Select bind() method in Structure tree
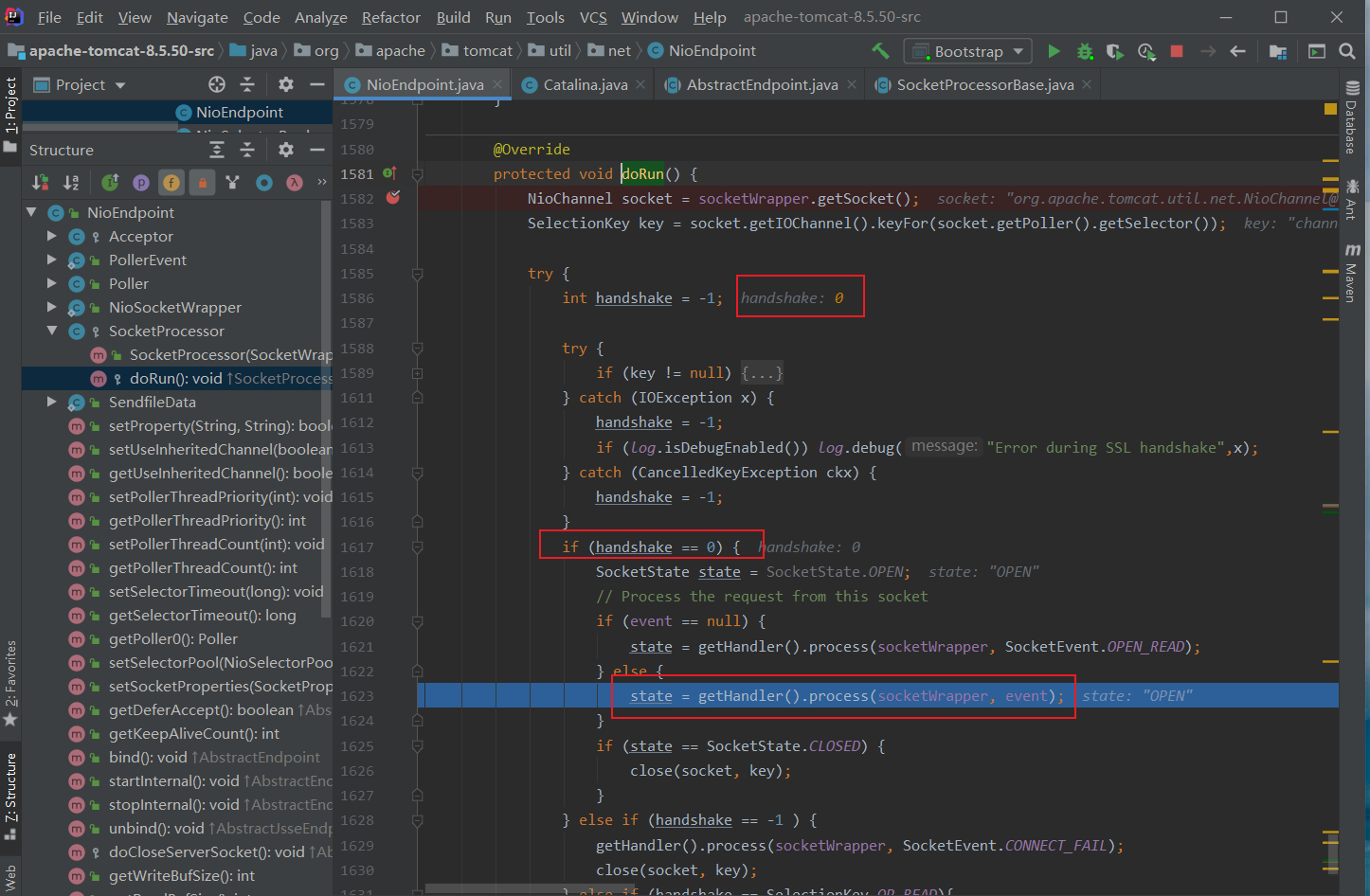Viewport: 1370px width, 896px height. (176, 757)
